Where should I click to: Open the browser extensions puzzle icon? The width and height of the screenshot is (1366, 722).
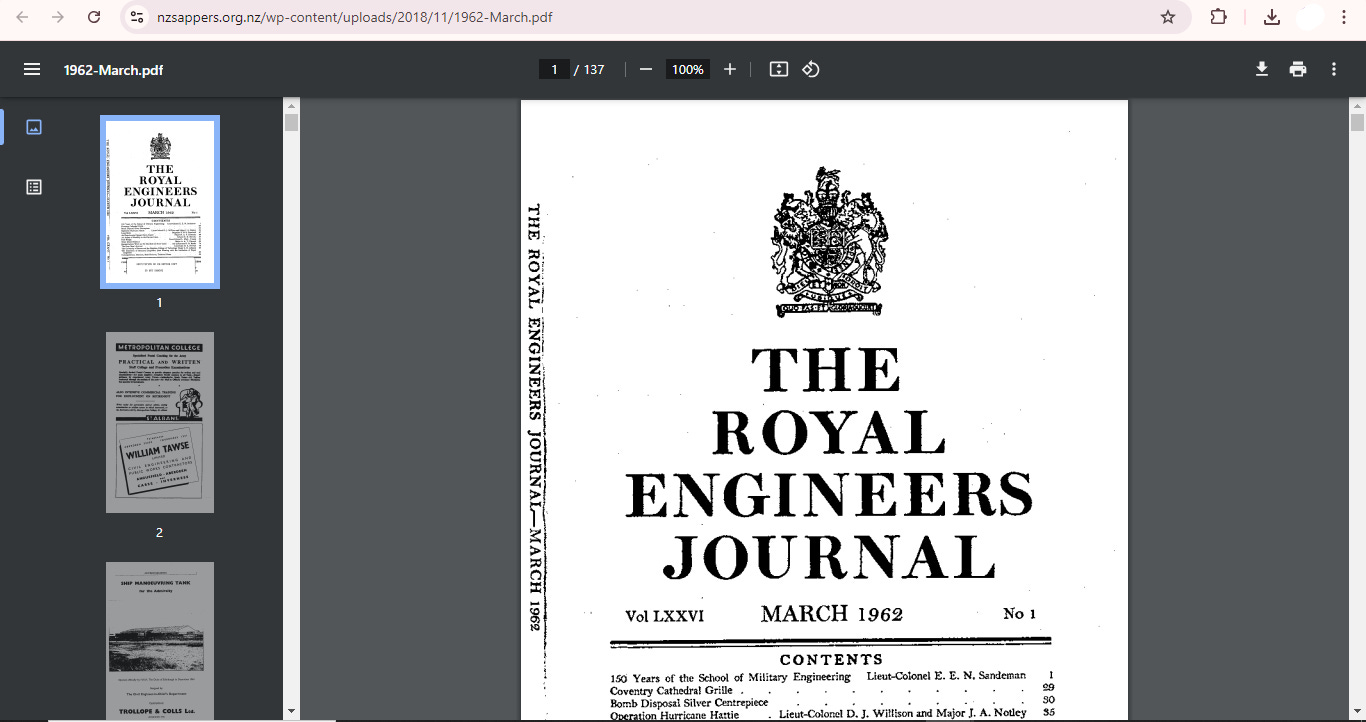[1218, 17]
